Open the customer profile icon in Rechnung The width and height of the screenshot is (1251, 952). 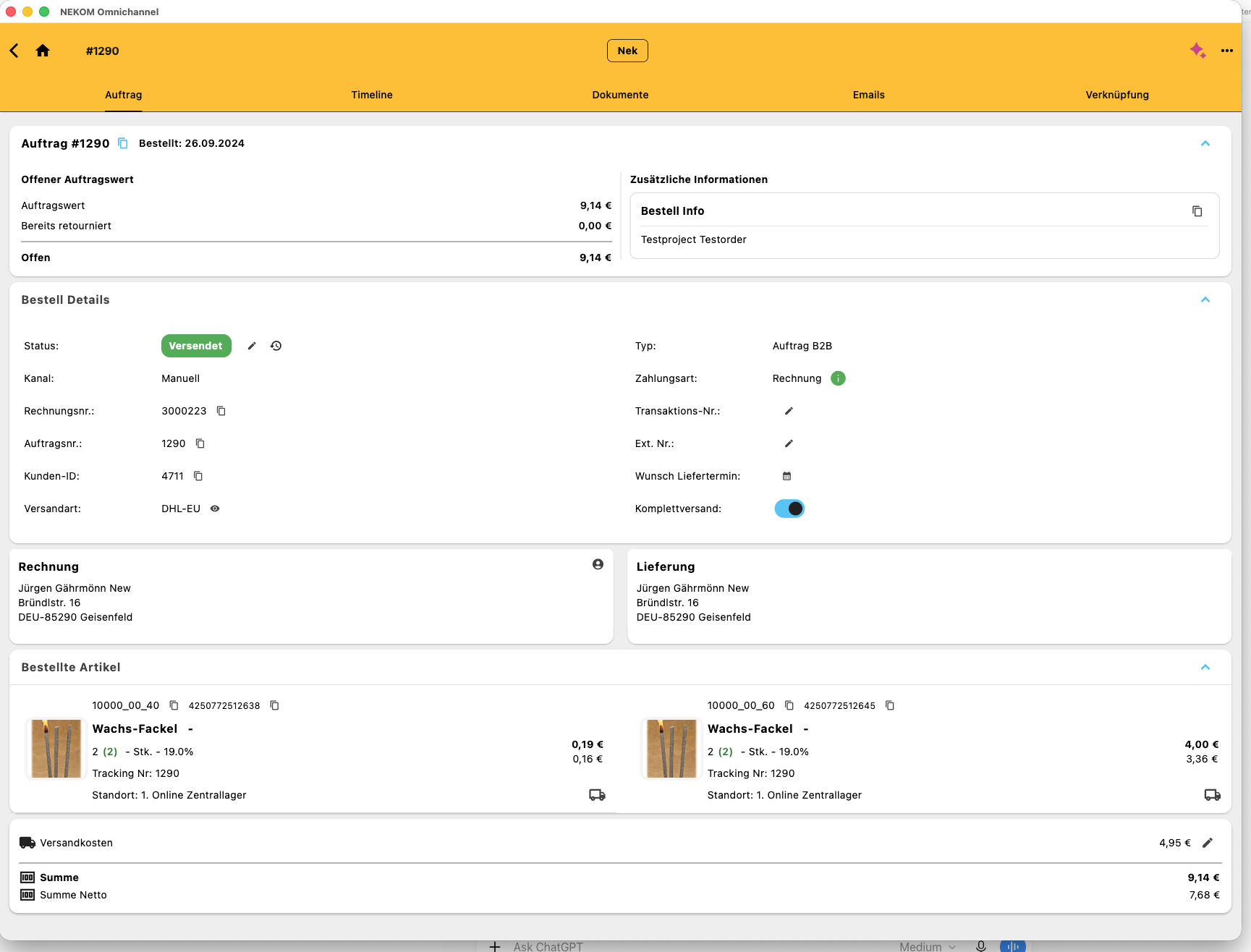click(598, 564)
